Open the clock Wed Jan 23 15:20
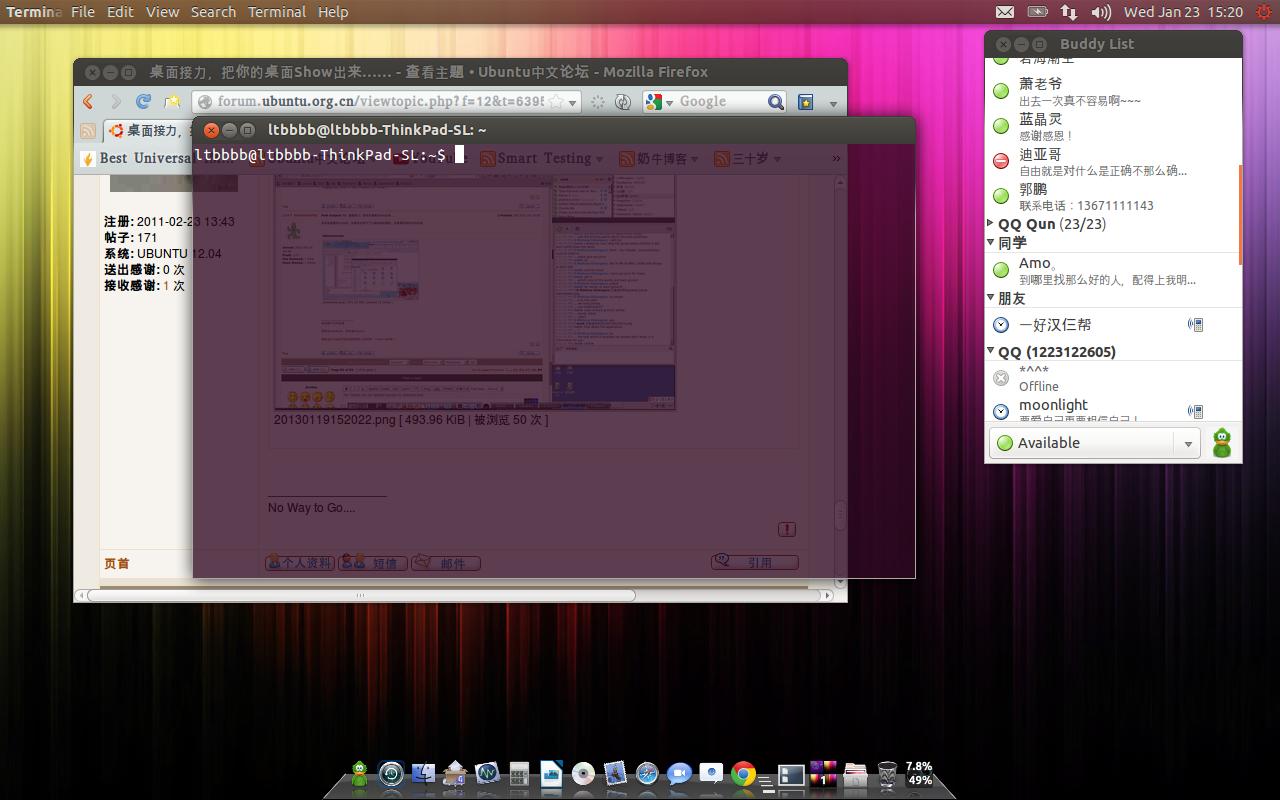 pos(1183,12)
